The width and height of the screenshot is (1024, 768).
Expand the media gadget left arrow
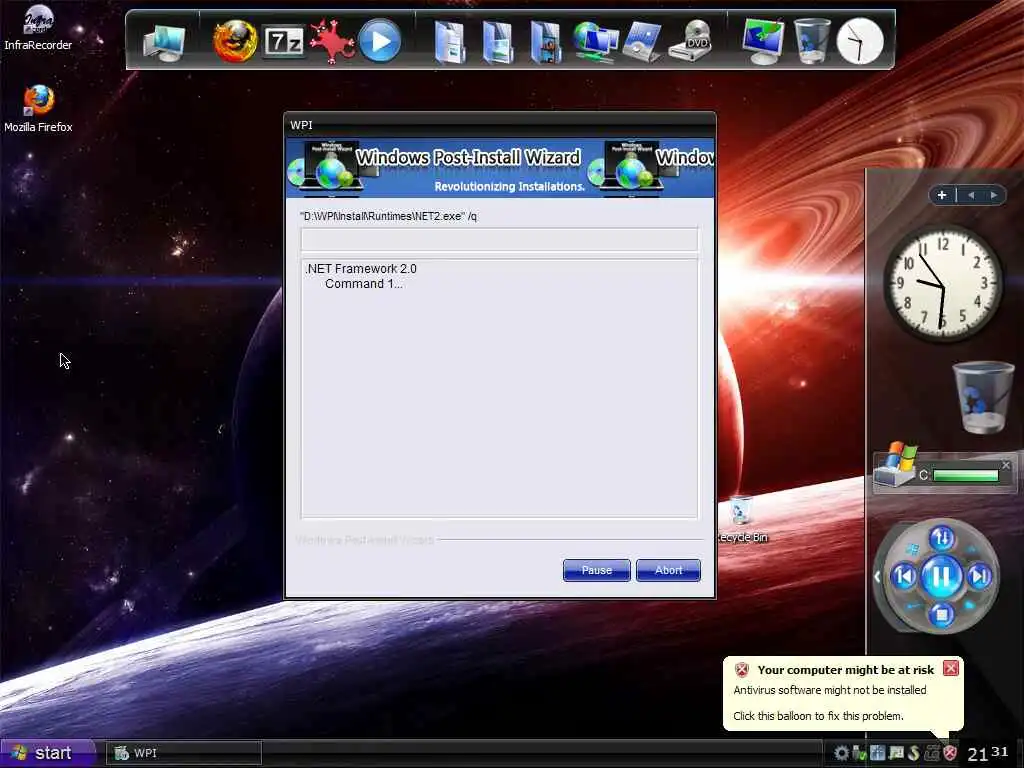click(x=877, y=577)
